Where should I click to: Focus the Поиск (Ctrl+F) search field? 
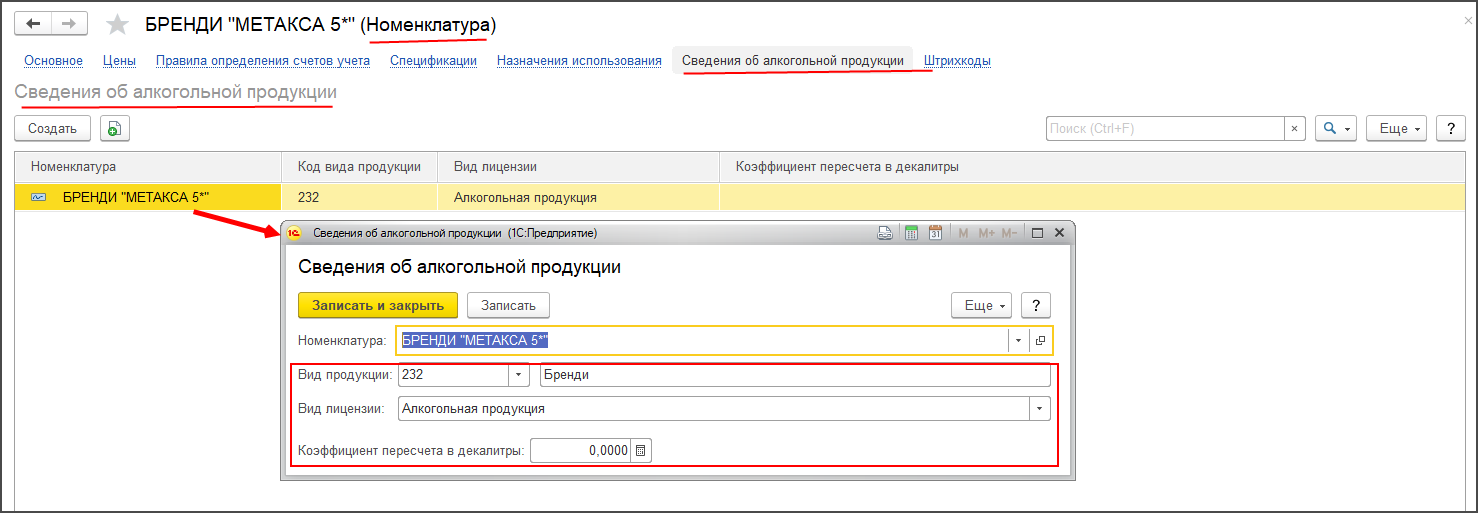tap(1165, 128)
